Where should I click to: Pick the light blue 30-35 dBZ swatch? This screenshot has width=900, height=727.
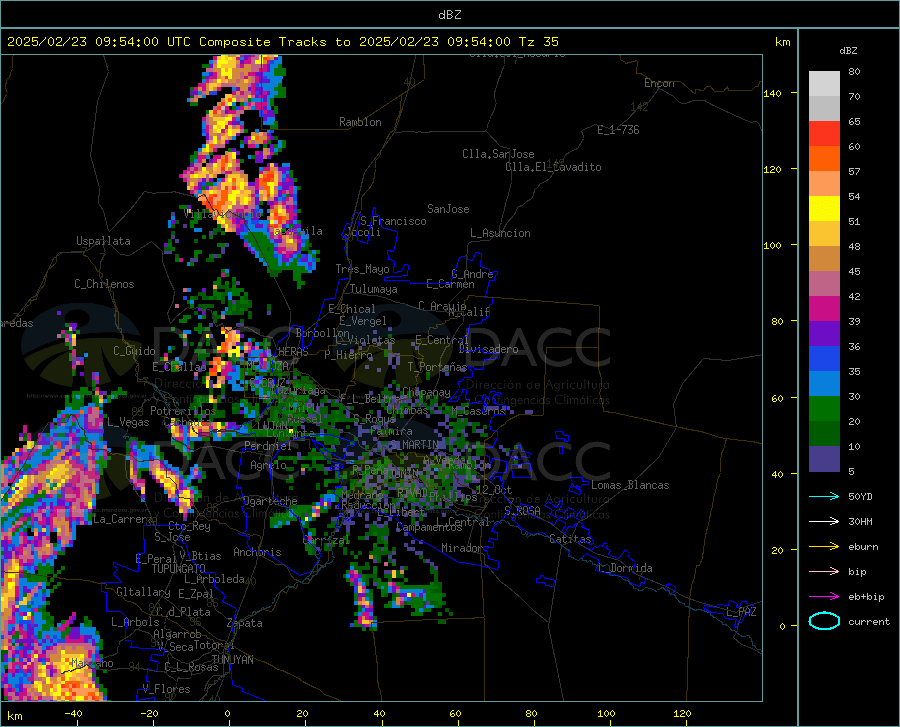point(824,384)
